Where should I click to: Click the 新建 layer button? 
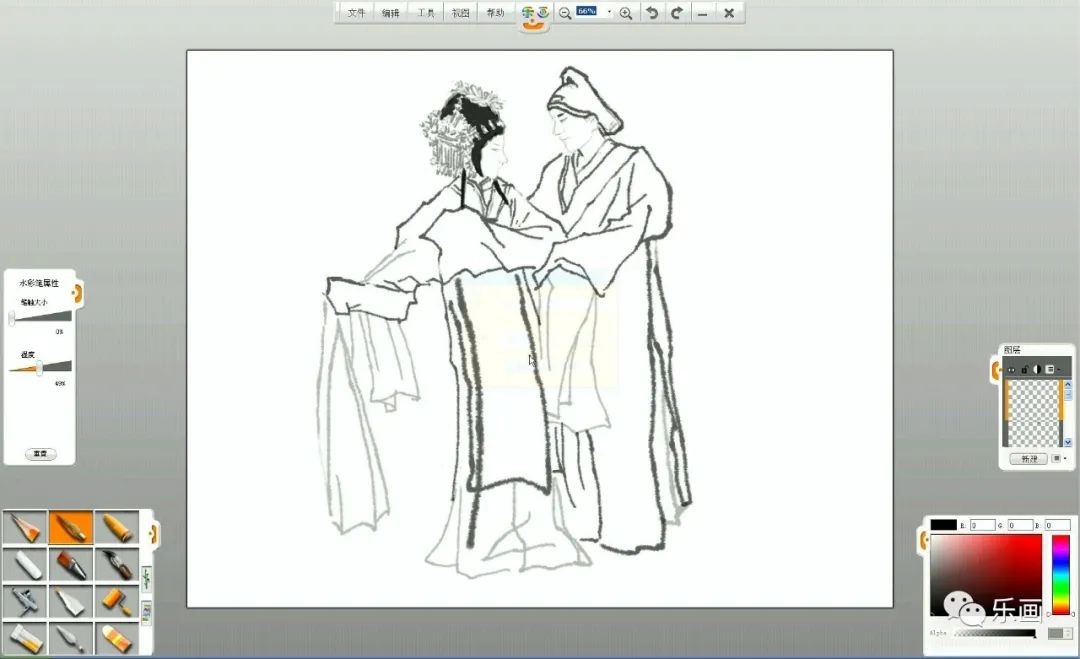(x=1028, y=458)
